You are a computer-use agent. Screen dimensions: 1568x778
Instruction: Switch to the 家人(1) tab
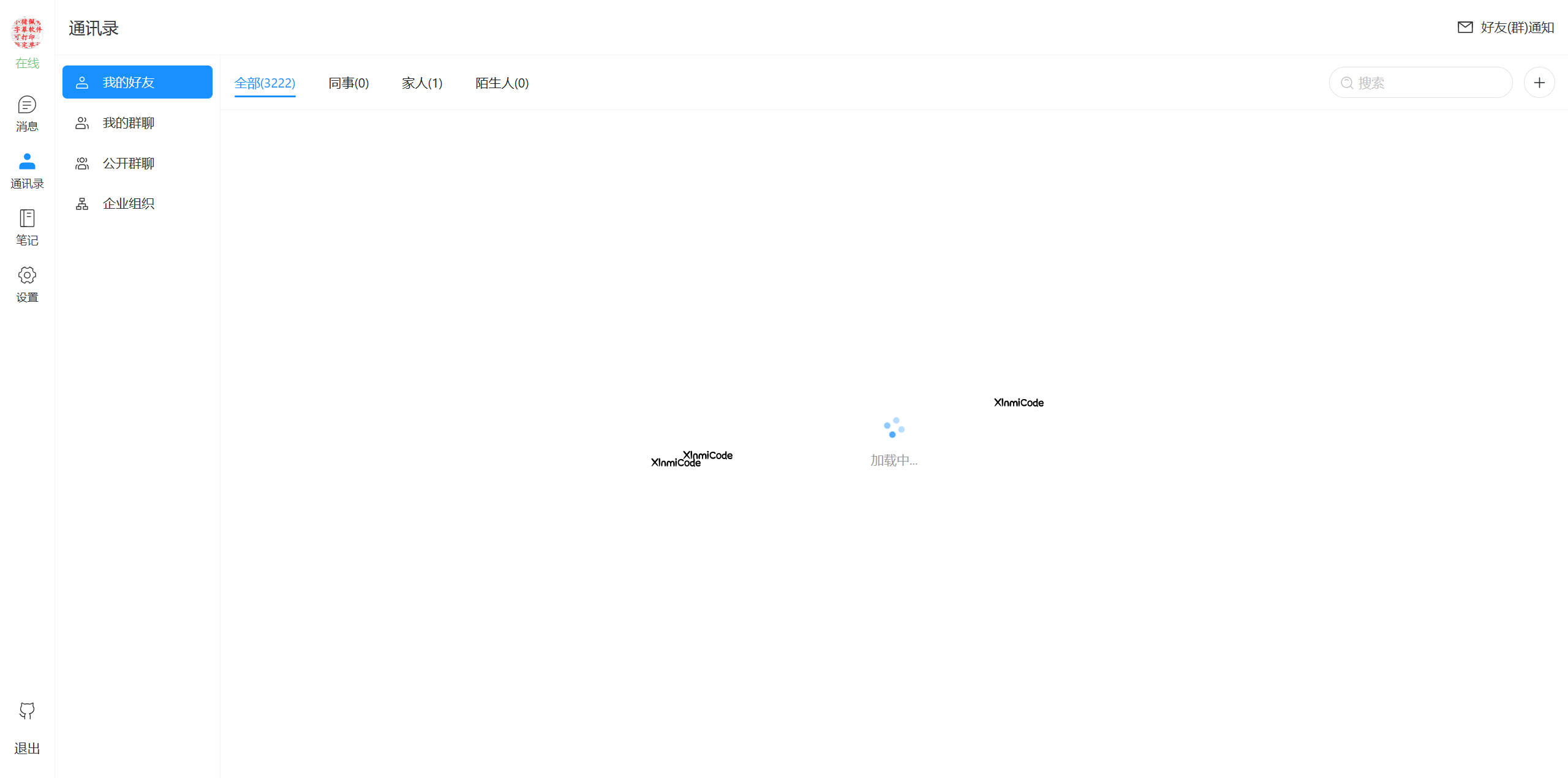422,83
